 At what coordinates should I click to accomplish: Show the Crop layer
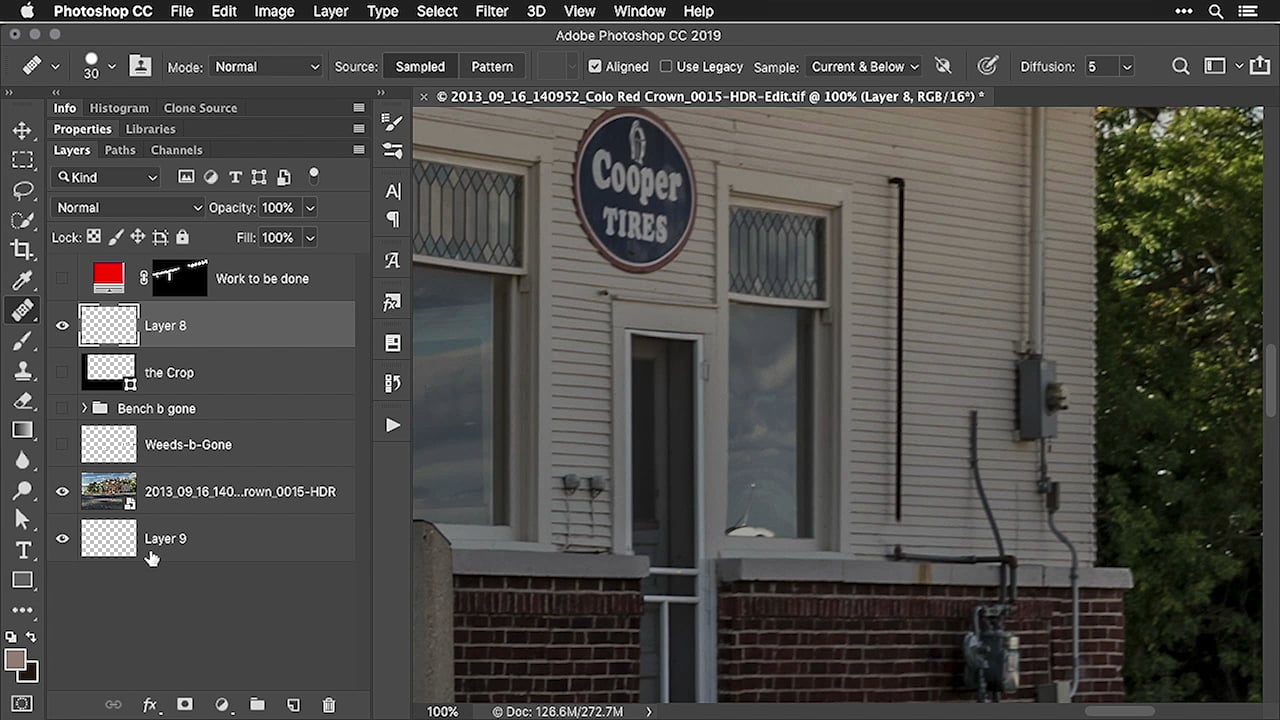[x=63, y=372]
